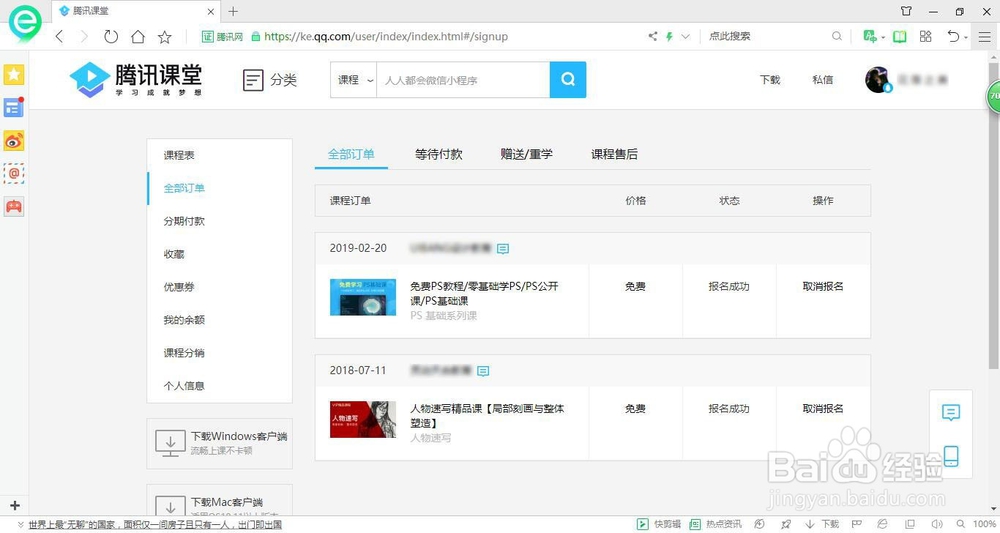This screenshot has width=1000, height=533.
Task: Expand the address bar dropdown chevron
Action: pyautogui.click(x=686, y=36)
